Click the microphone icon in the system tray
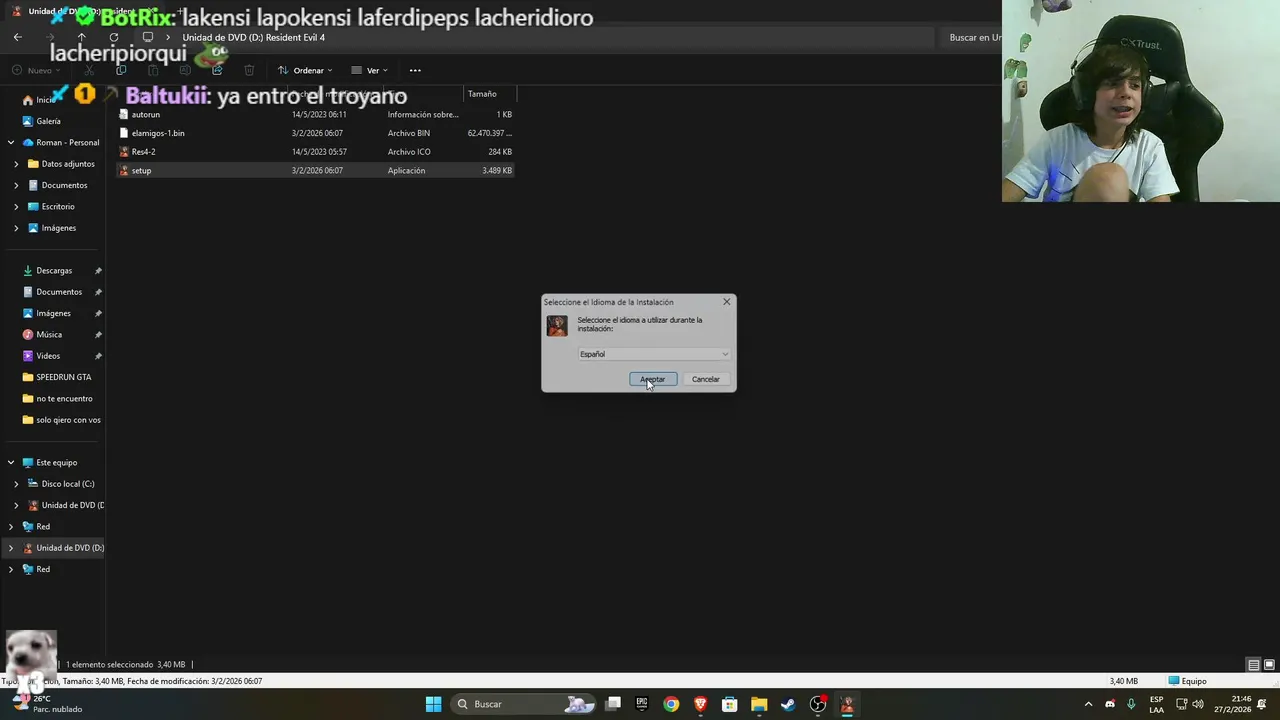Viewport: 1280px width, 720px height. (x=1131, y=704)
